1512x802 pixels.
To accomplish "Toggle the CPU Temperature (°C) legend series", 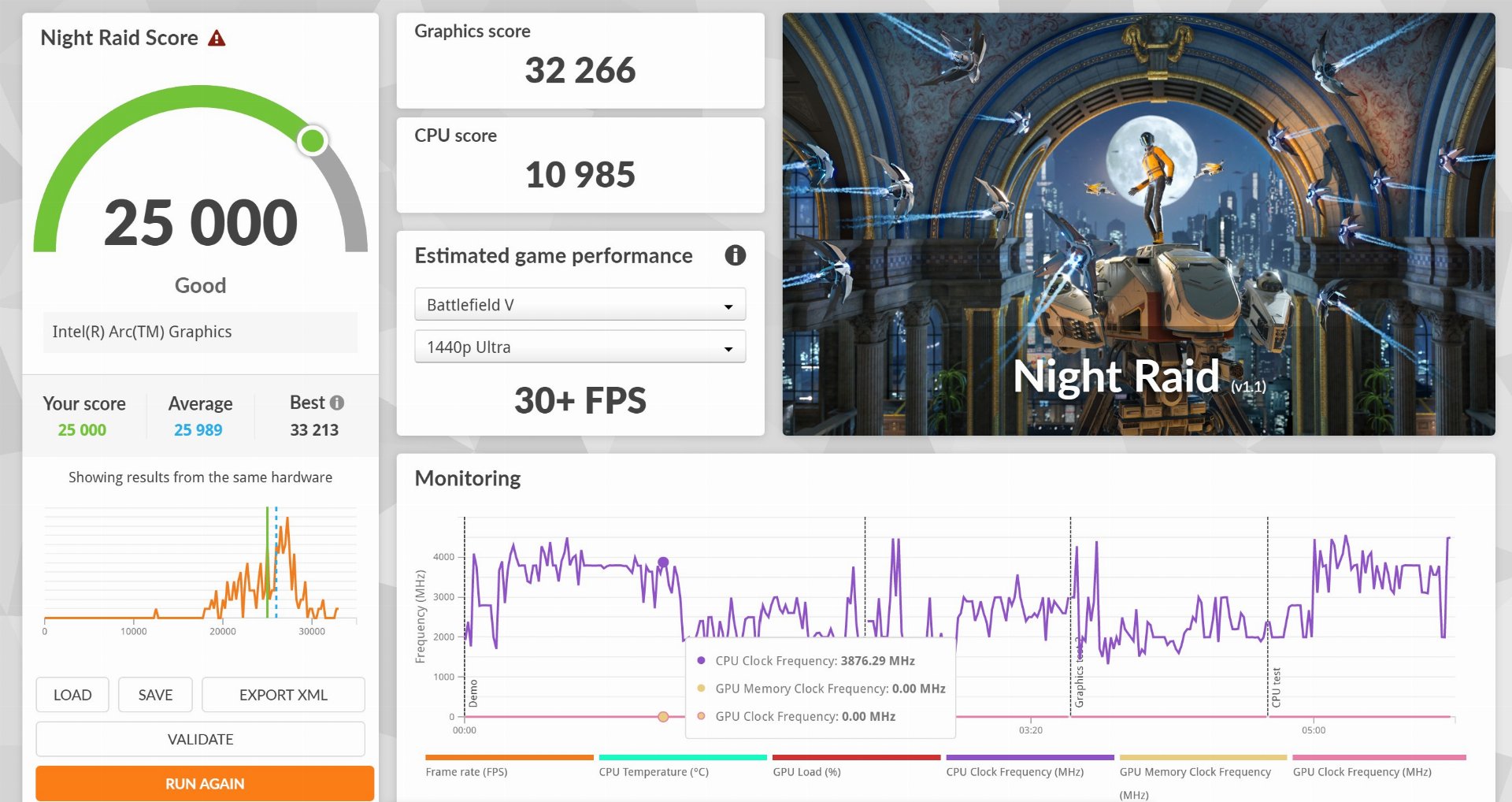I will pyautogui.click(x=682, y=766).
